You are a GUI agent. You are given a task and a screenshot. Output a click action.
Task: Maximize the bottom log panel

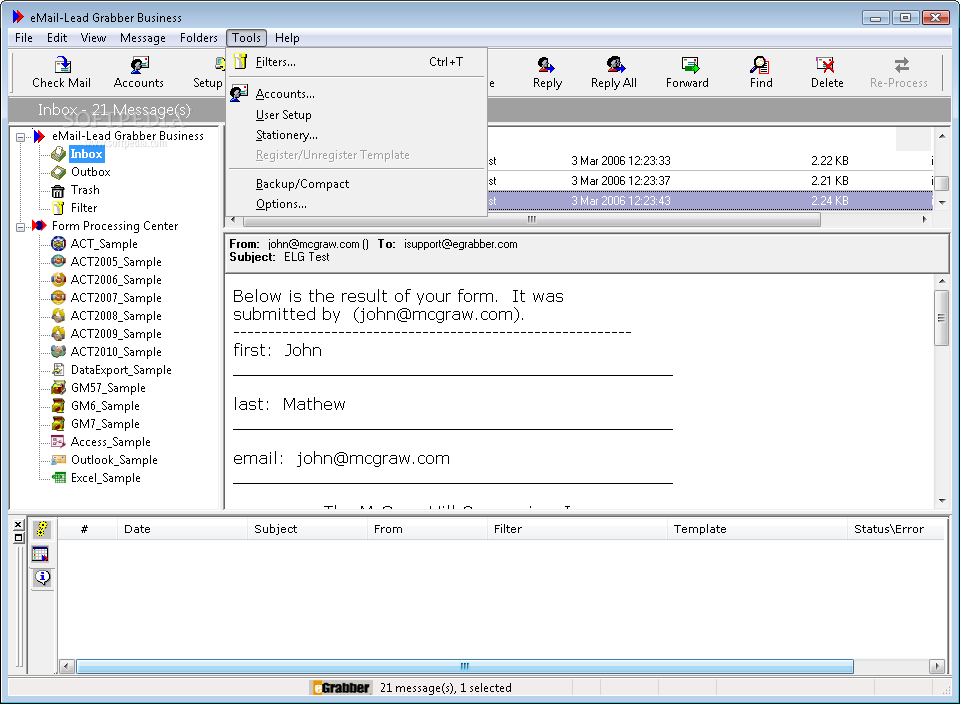click(x=18, y=537)
